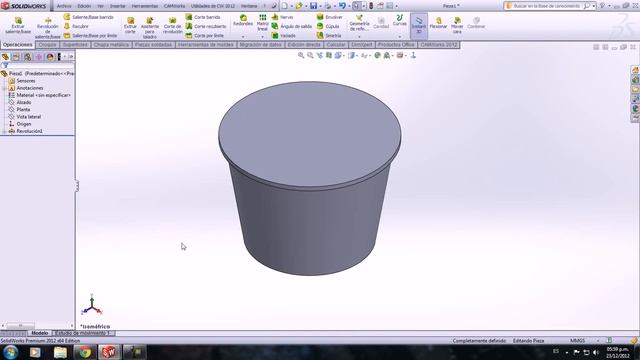Select the Planta plane in tree

23,109
